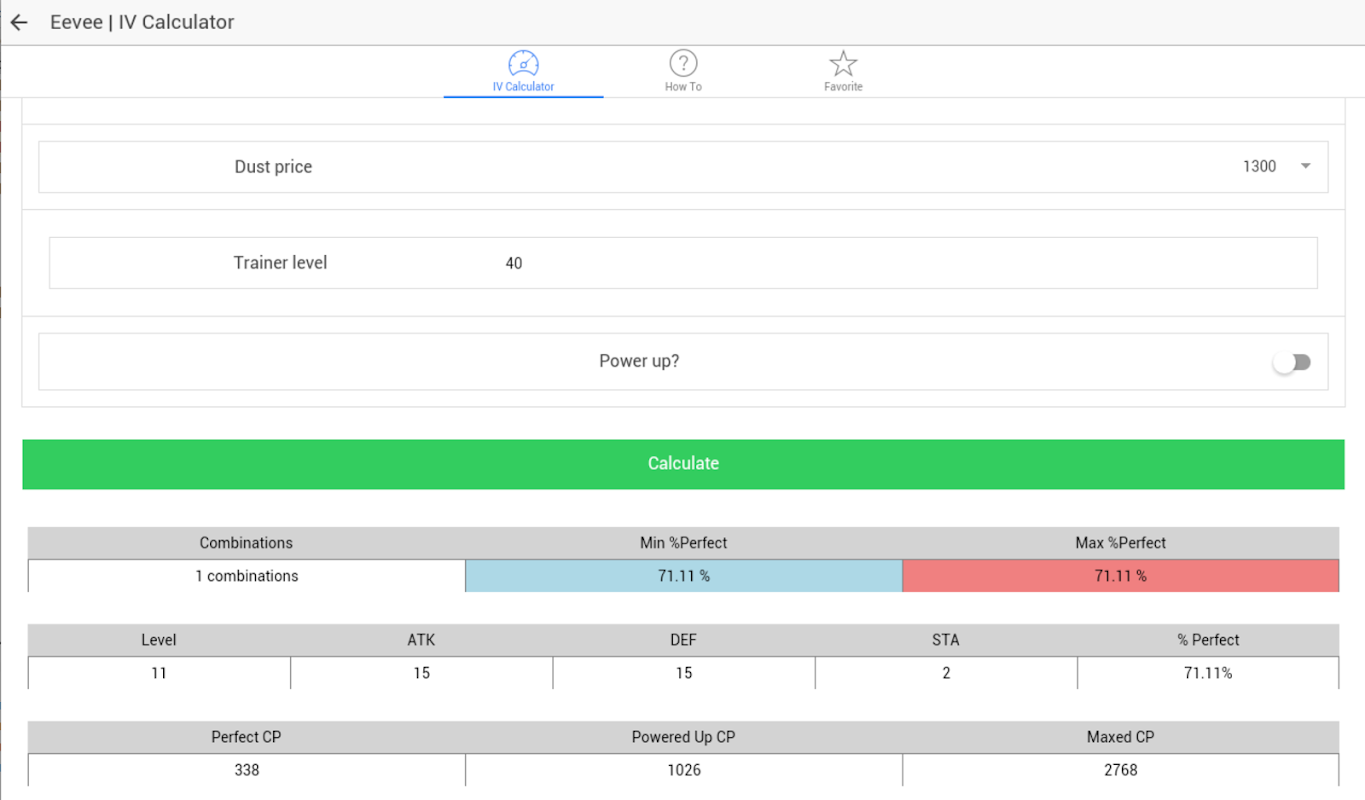This screenshot has height=800, width=1365.
Task: Go back using the arrow icon
Action: pos(19,22)
